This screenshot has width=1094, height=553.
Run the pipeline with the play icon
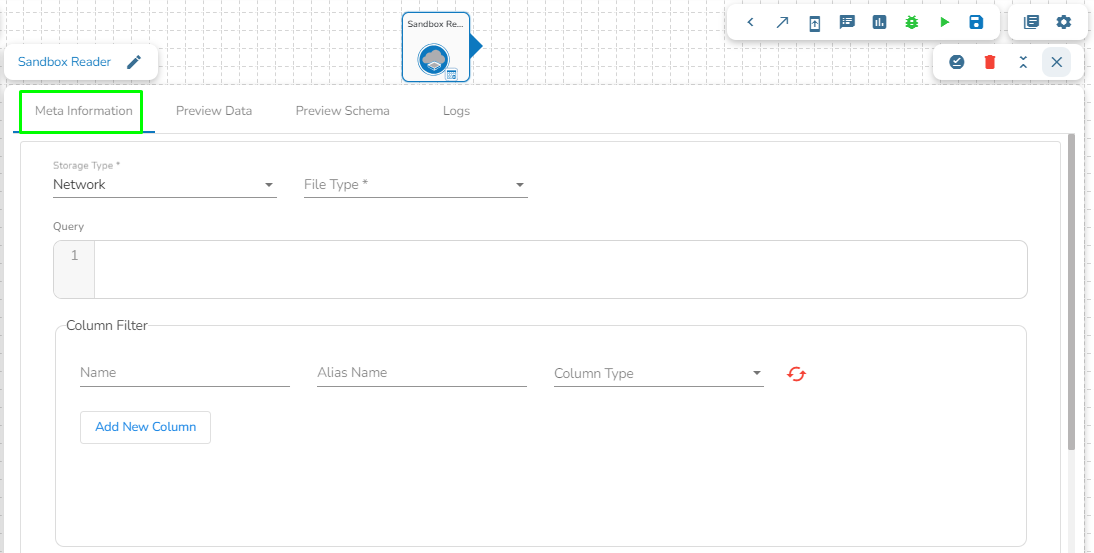pyautogui.click(x=944, y=22)
